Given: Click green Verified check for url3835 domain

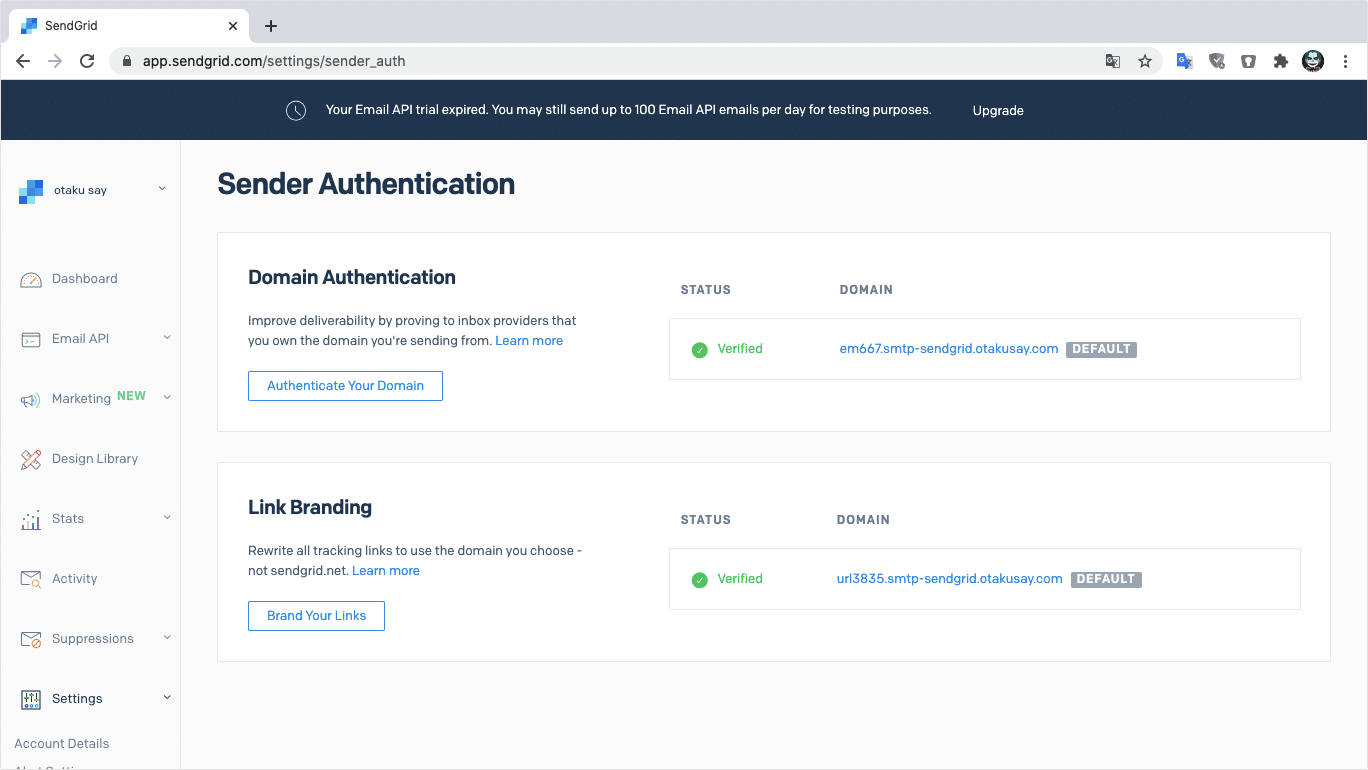Looking at the screenshot, I should point(700,580).
